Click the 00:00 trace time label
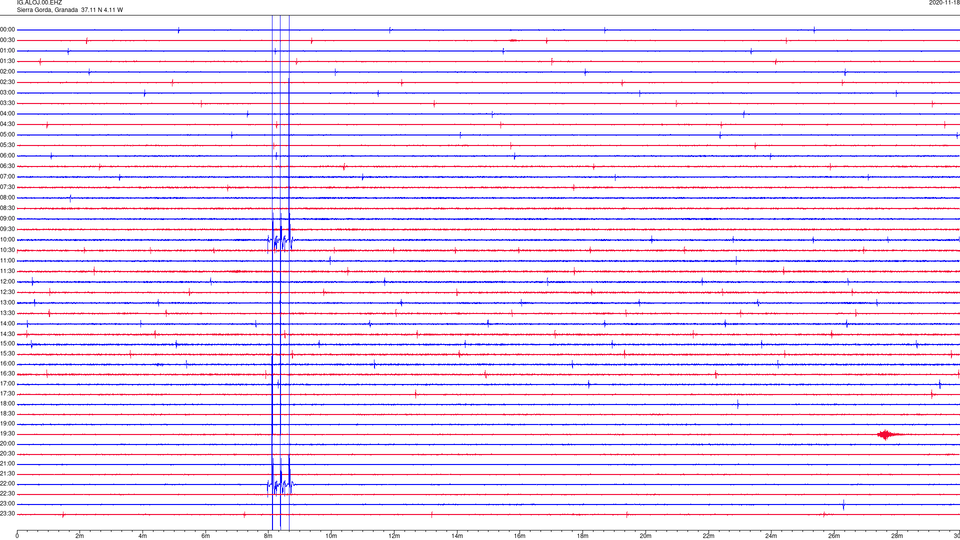Viewport: 960px width, 540px height. 8,29
